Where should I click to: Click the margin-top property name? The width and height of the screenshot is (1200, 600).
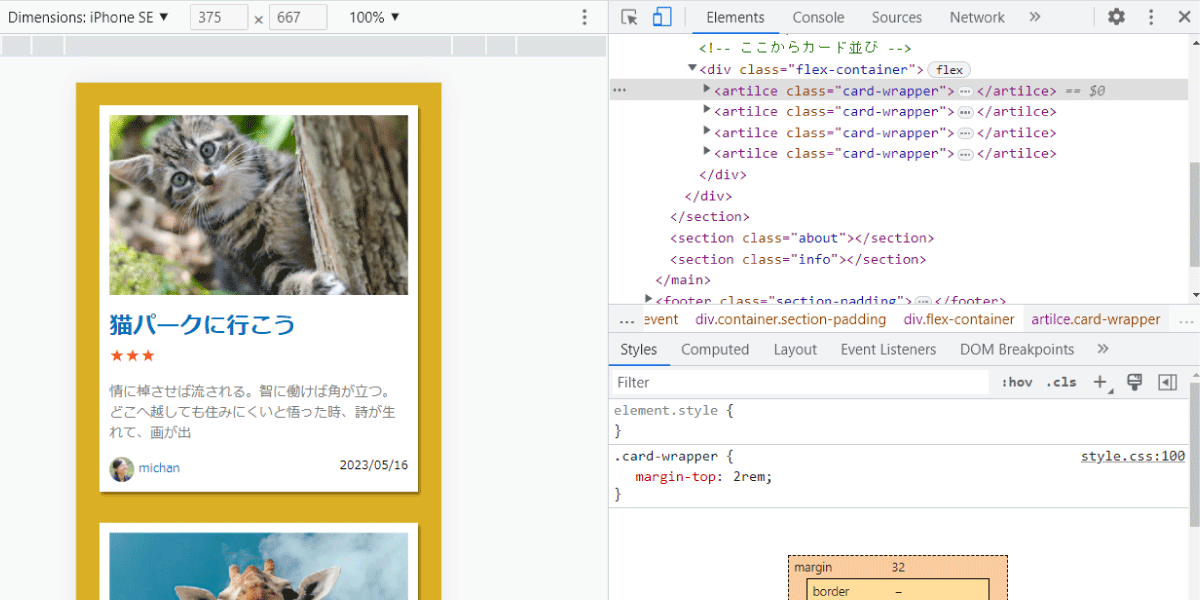(x=678, y=476)
